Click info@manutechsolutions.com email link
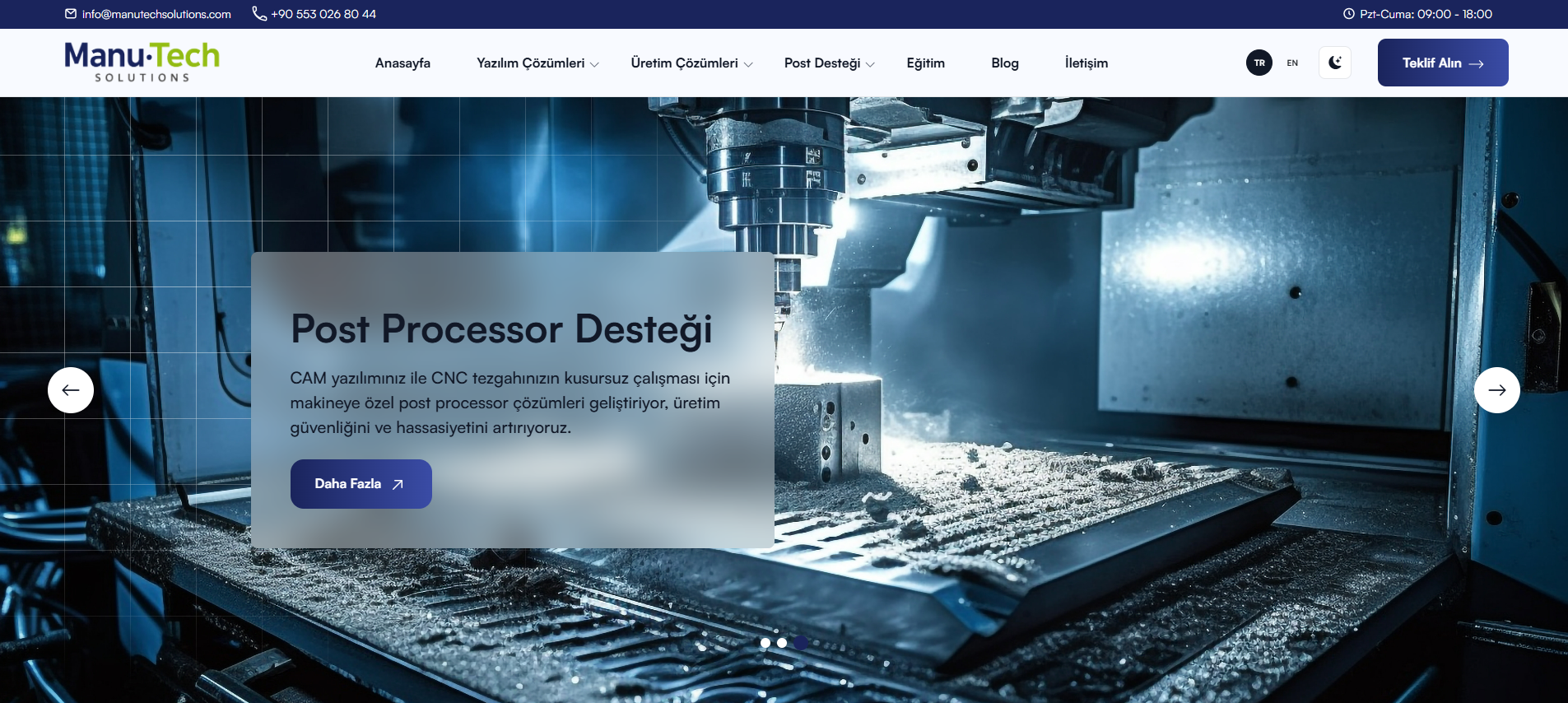This screenshot has height=703, width=1568. pos(156,14)
